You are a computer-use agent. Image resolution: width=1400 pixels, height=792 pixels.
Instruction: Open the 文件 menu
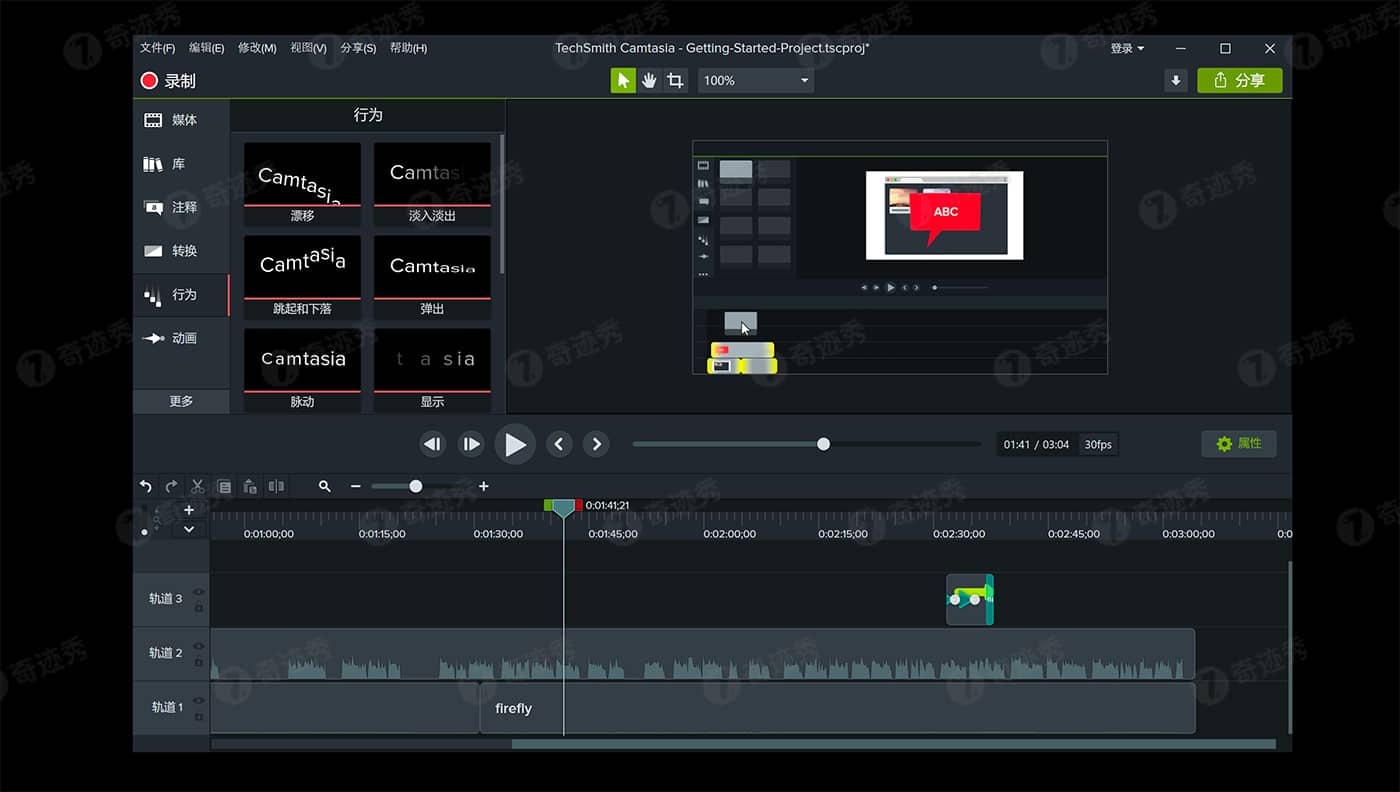(157, 47)
